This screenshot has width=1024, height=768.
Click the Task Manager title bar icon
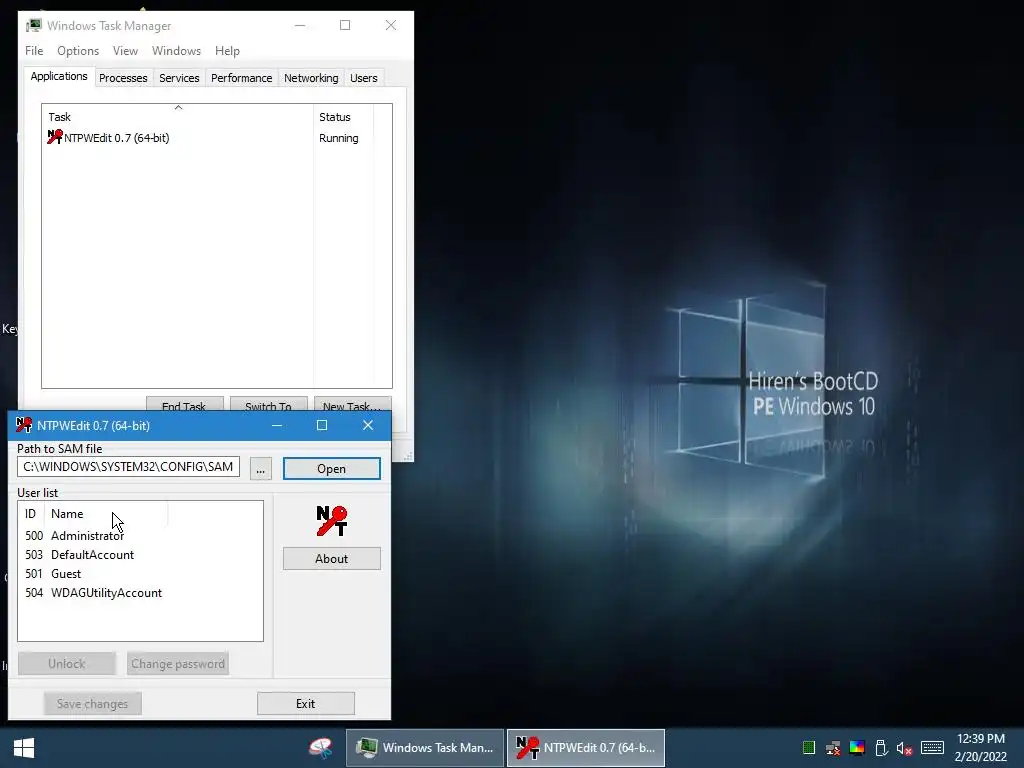(34, 25)
